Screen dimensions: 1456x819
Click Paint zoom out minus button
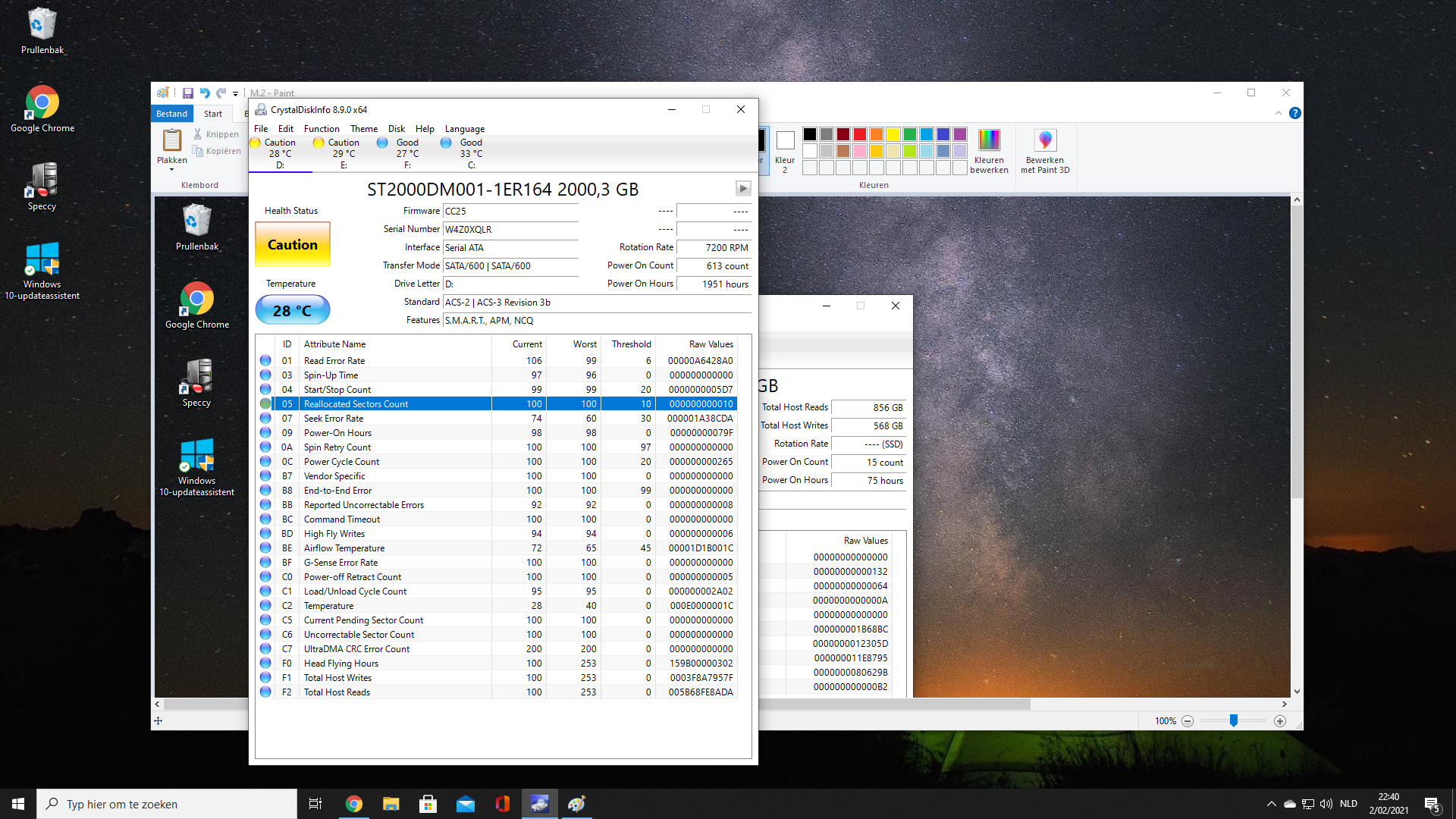point(1188,721)
